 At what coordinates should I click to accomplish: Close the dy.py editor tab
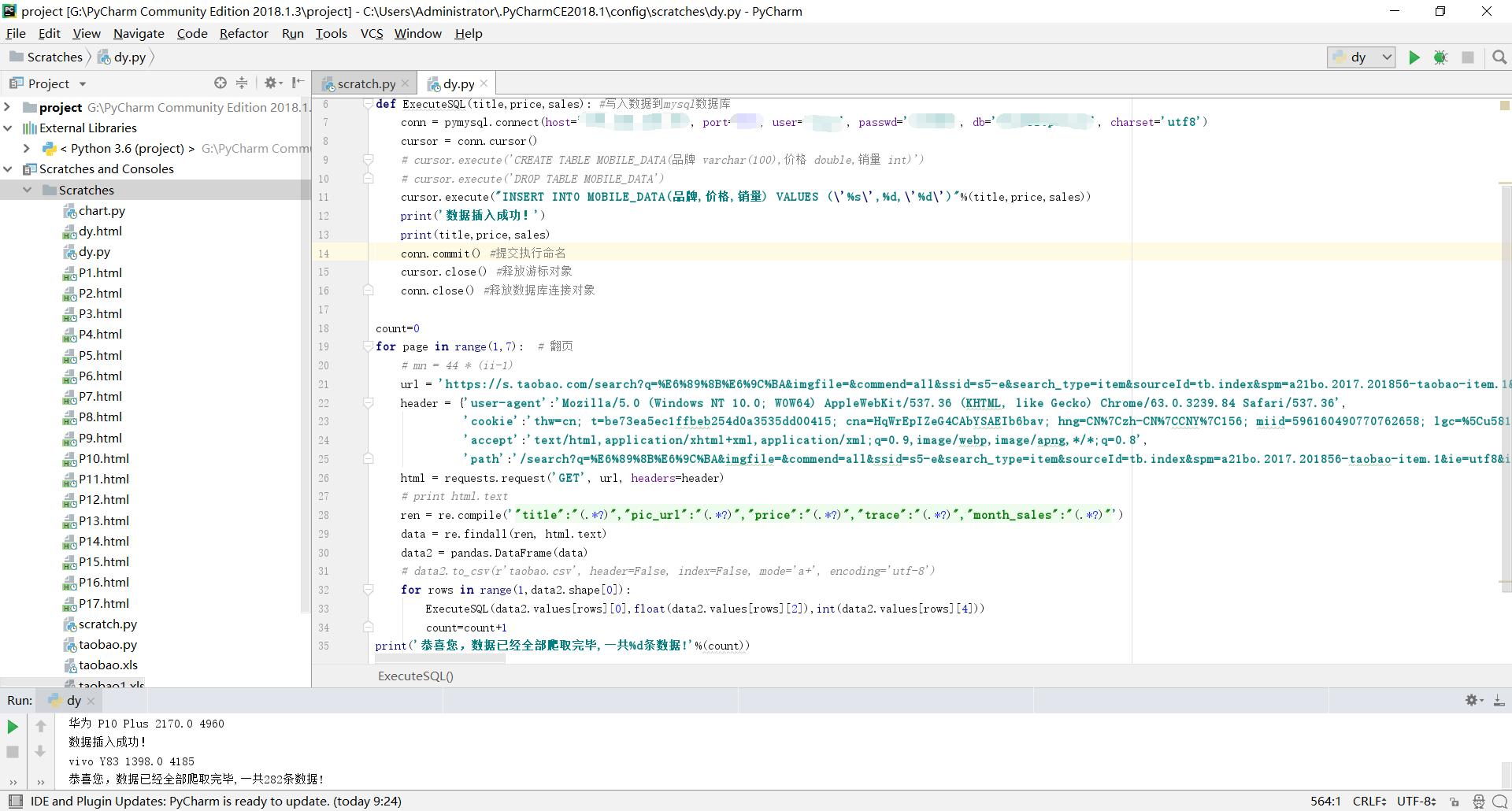pyautogui.click(x=484, y=83)
